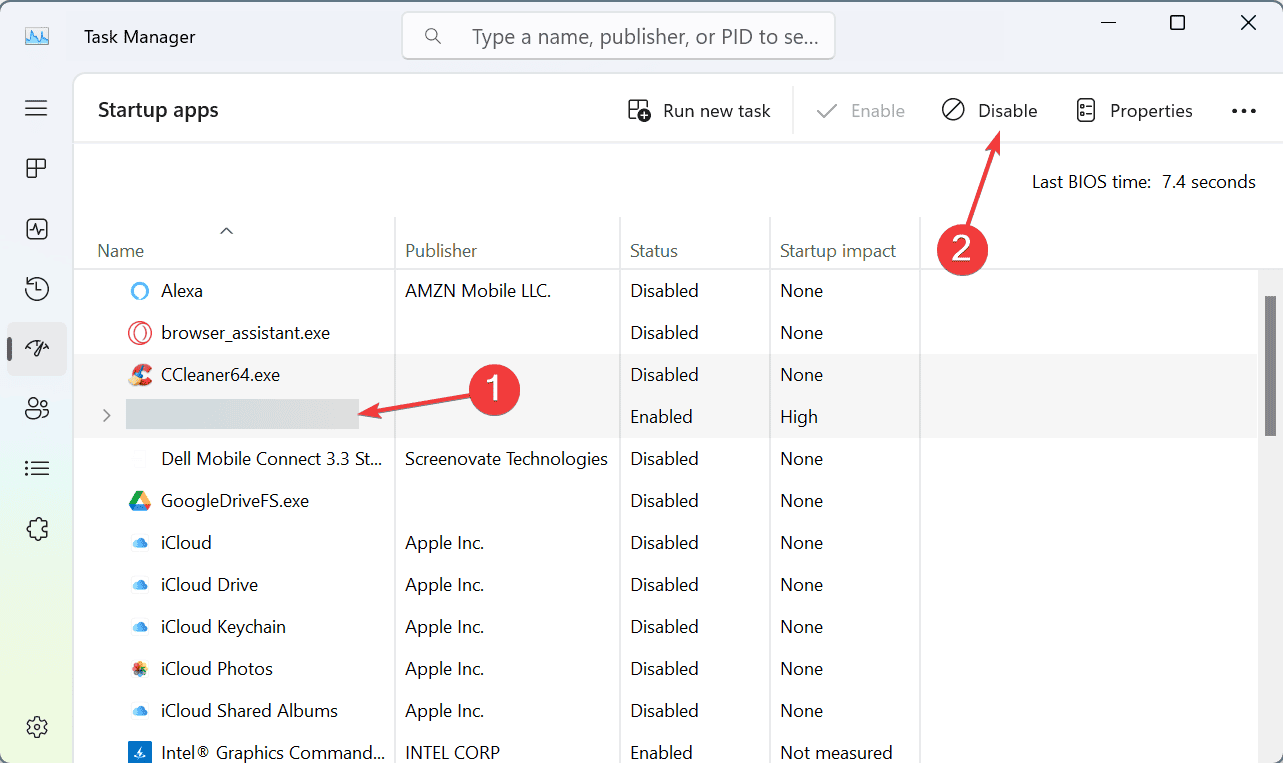Click the iCloud Keychain row icon
Image resolution: width=1283 pixels, height=763 pixels.
pyautogui.click(x=140, y=627)
